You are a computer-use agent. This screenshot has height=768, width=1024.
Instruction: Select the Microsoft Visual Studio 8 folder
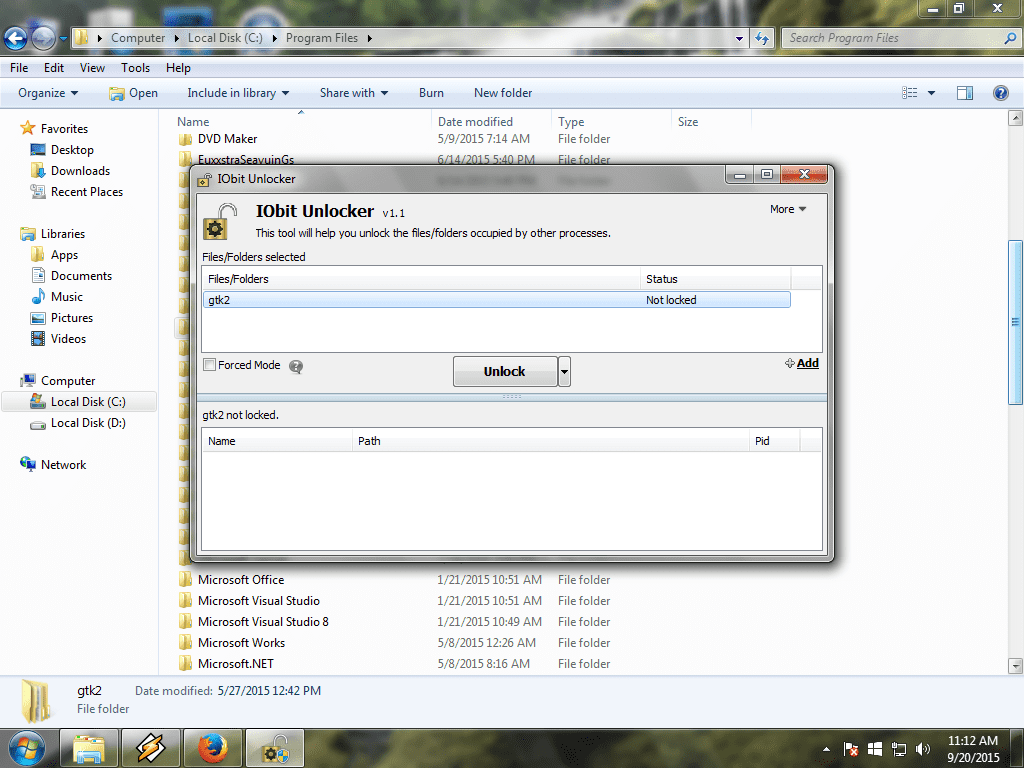pyautogui.click(x=263, y=622)
